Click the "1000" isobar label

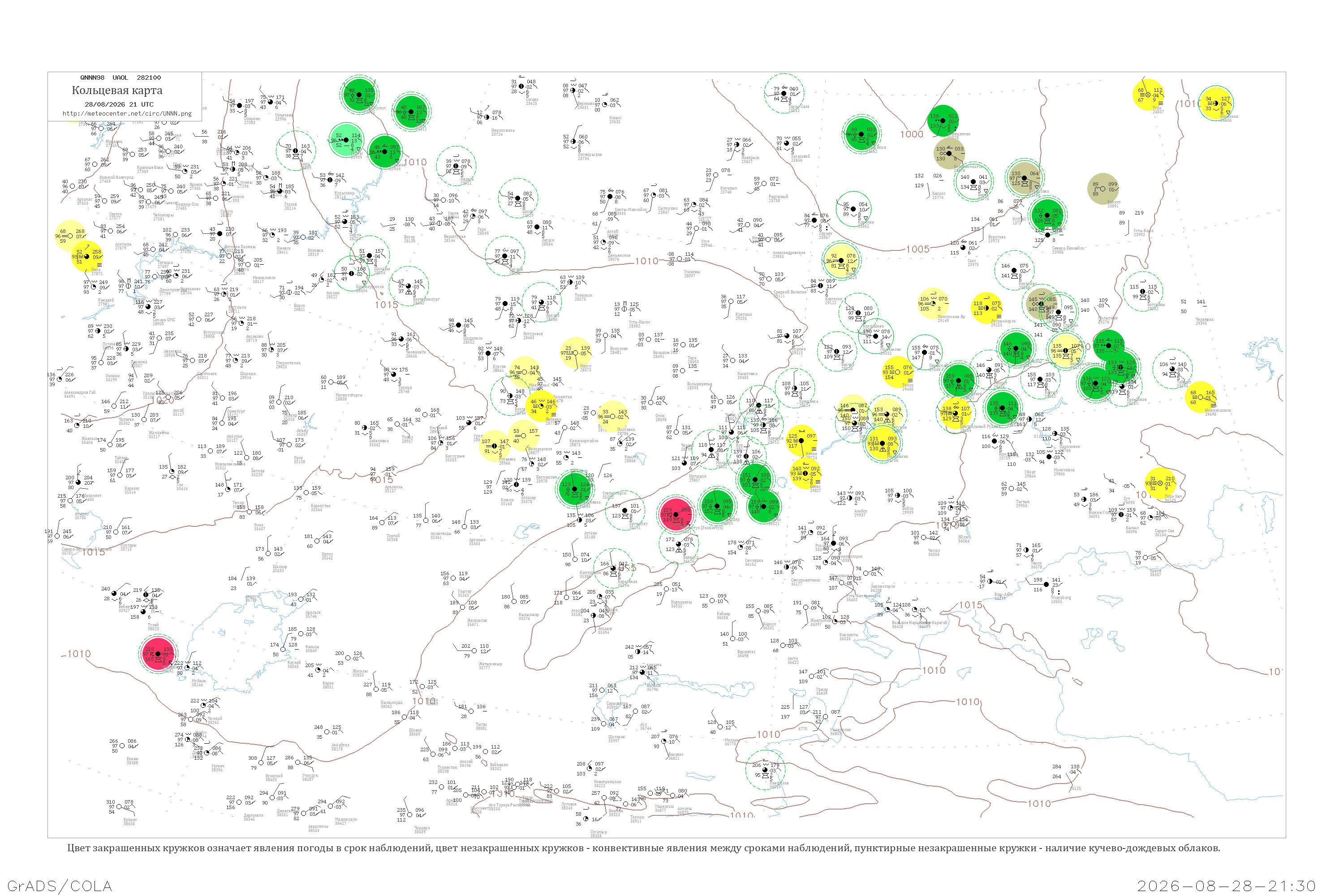click(x=911, y=134)
